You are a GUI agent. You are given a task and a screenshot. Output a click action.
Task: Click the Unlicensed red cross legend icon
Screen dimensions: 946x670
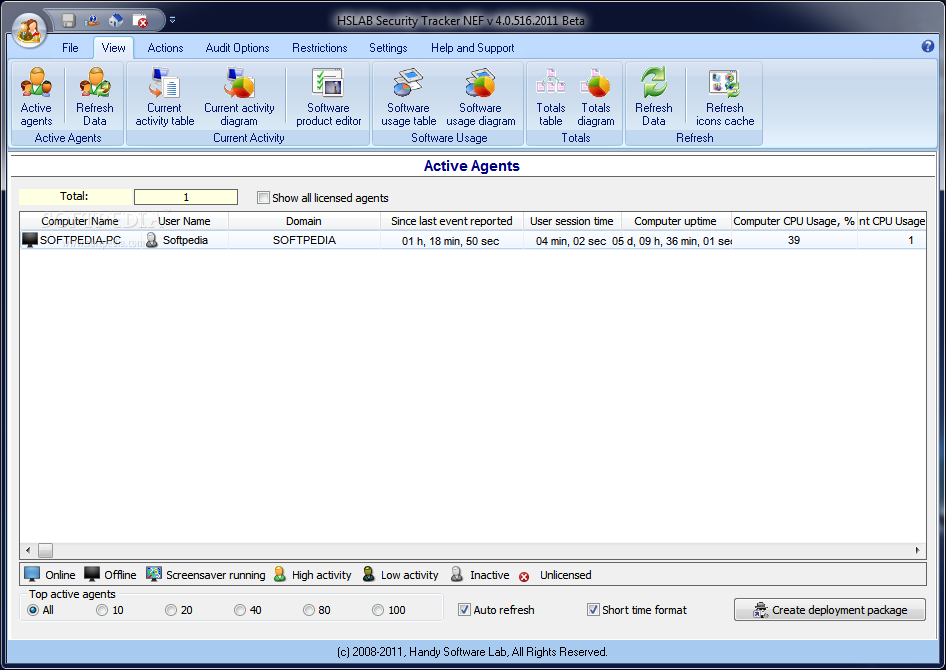click(524, 577)
